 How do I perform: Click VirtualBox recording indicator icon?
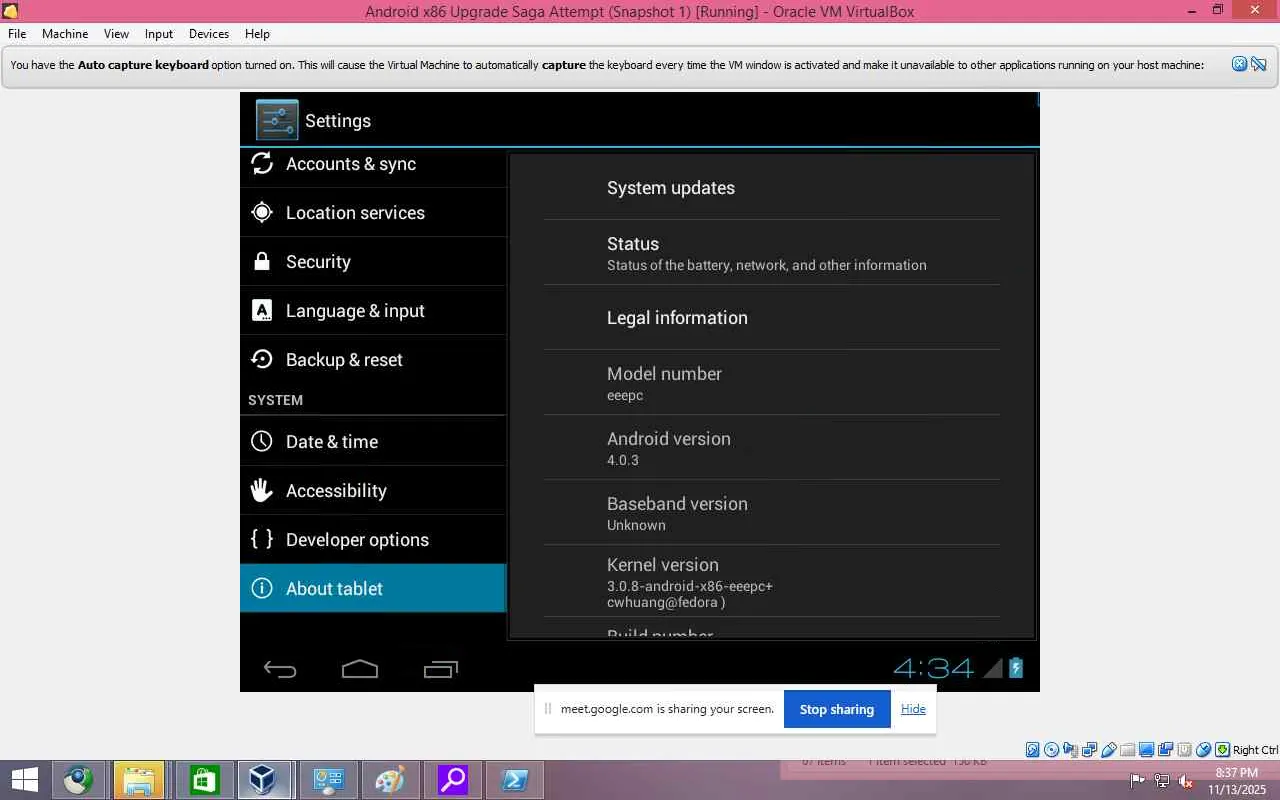(1166, 750)
